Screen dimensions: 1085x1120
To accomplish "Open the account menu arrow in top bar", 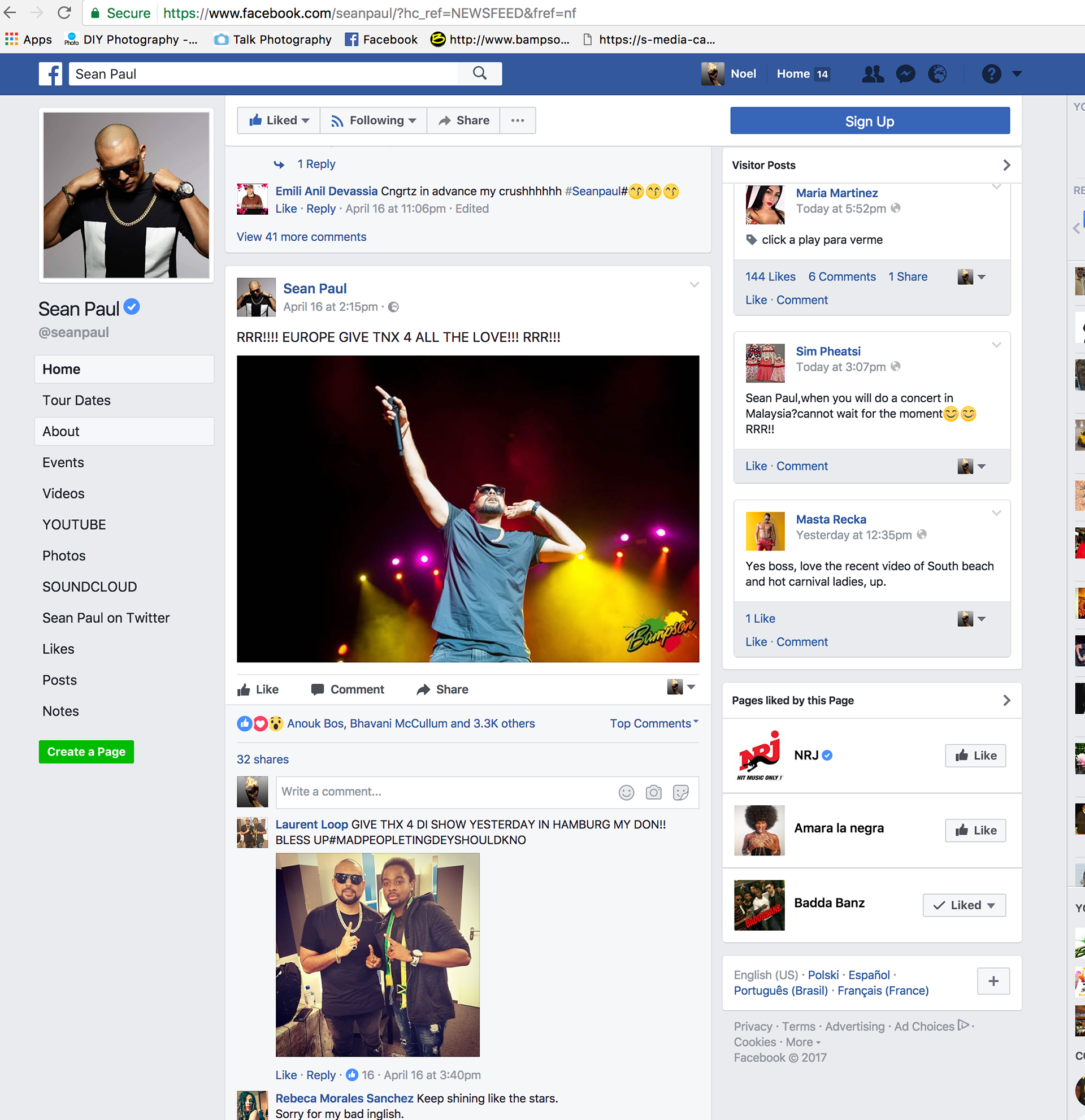I will coord(1017,73).
